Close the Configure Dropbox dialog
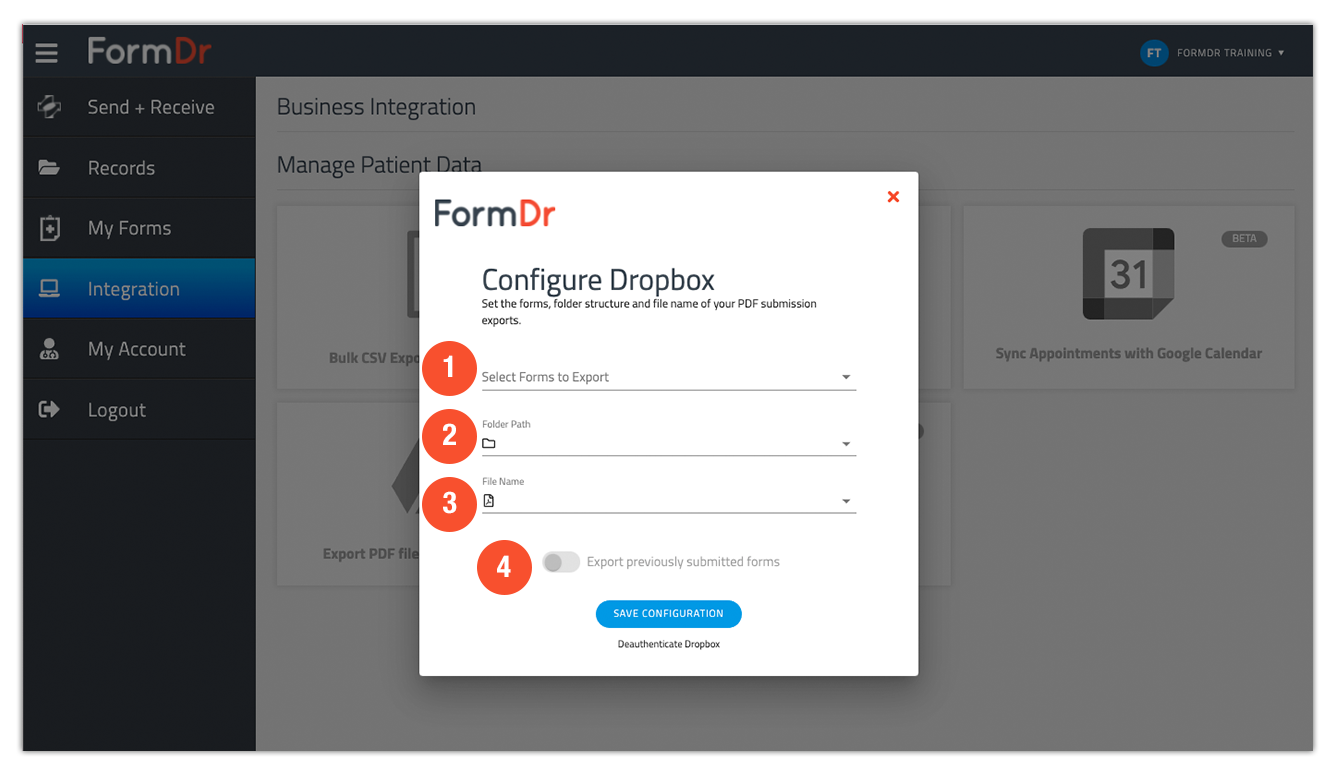 [893, 197]
